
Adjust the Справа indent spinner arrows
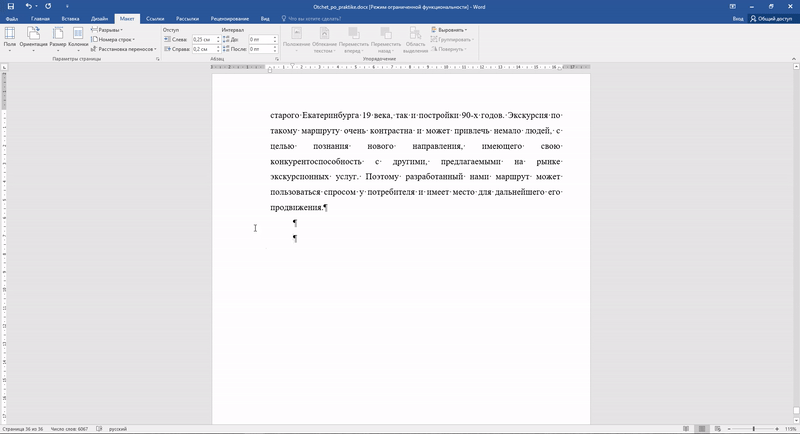218,49
